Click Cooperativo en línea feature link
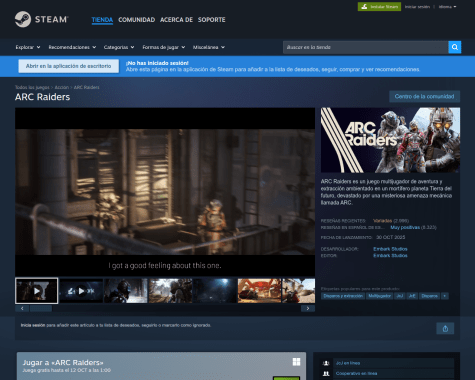Screen dimensions: 475x380 (356, 374)
